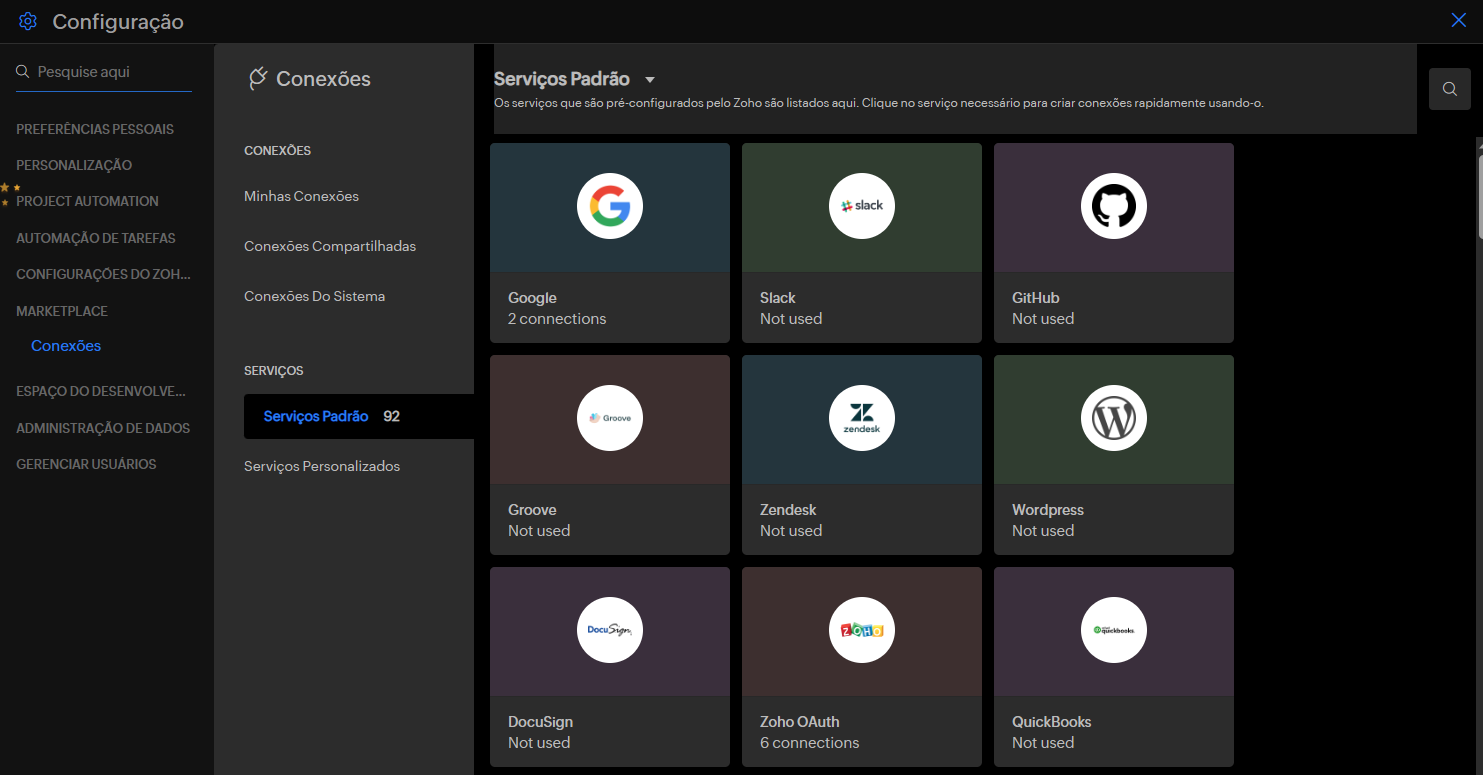Open Administração de Dados section
The image size is (1483, 775).
[103, 428]
